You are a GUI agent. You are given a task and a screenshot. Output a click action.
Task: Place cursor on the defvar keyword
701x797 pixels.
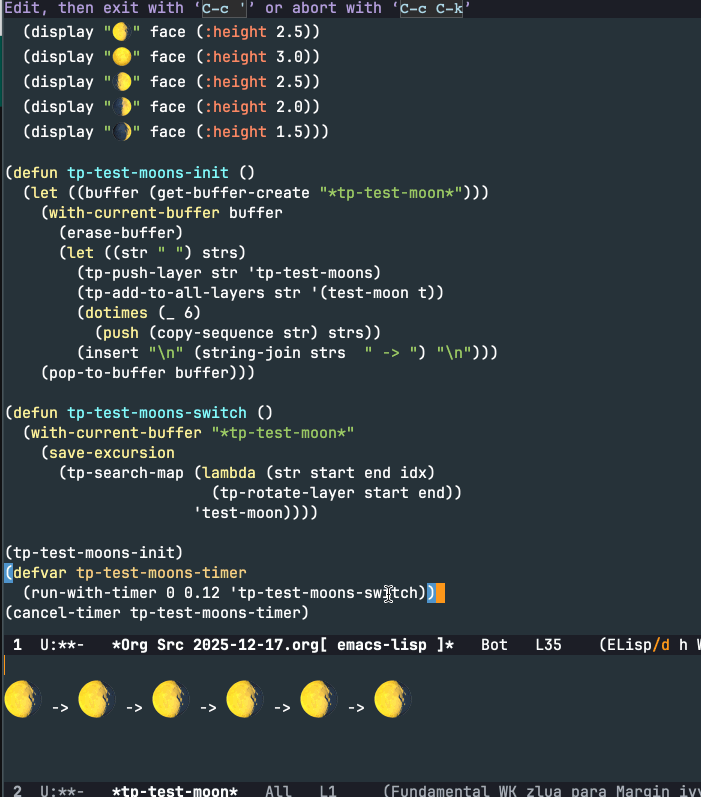pyautogui.click(x=39, y=573)
